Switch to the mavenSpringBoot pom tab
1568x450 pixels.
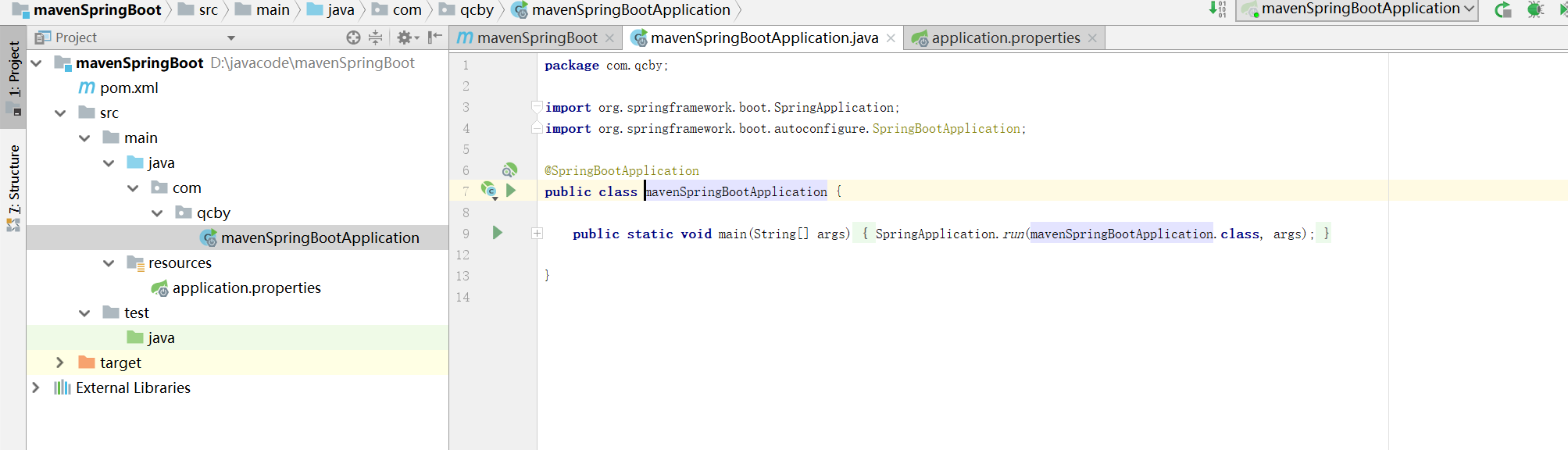pyautogui.click(x=536, y=37)
